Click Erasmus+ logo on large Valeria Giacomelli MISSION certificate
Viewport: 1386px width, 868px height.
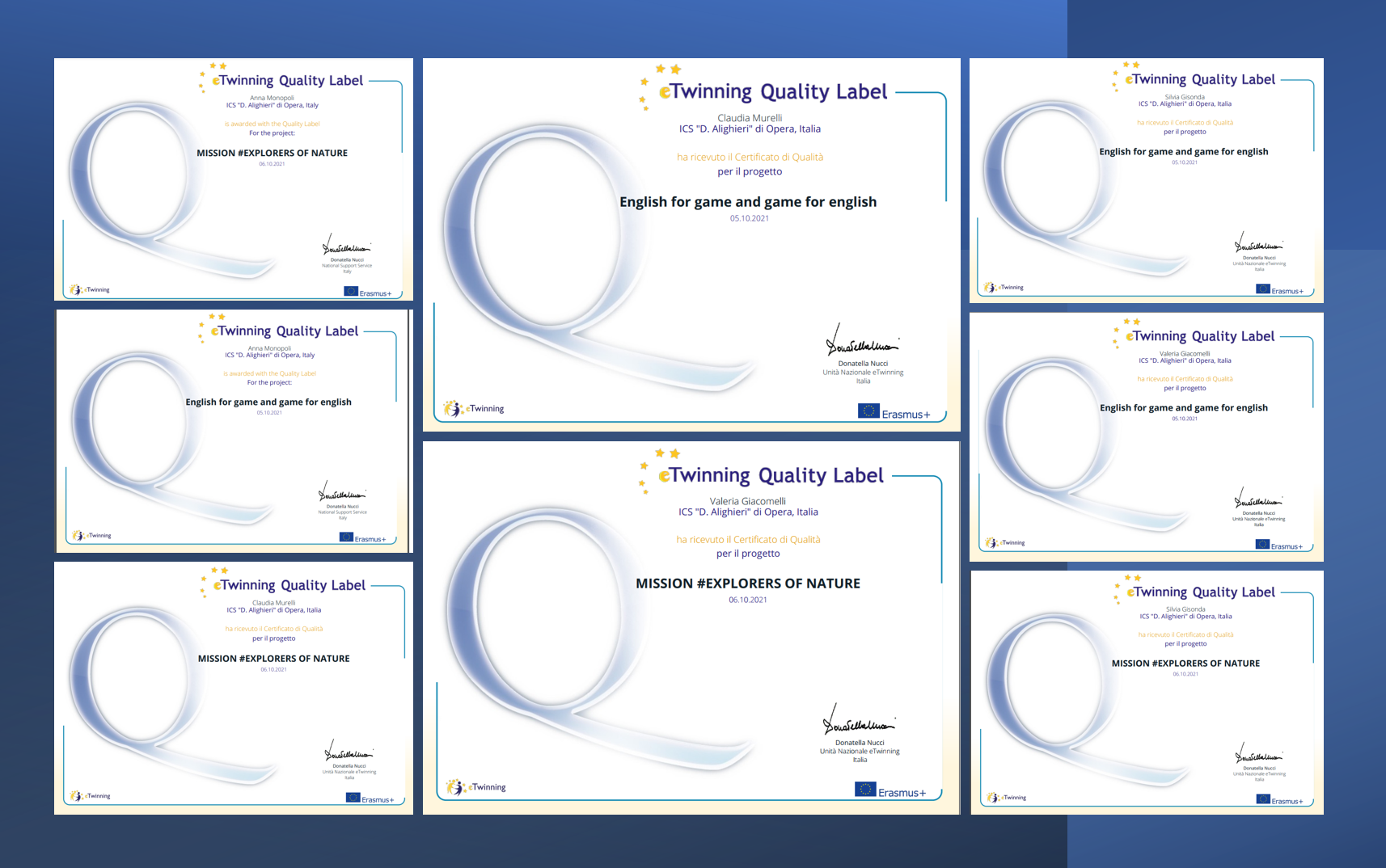(x=890, y=790)
